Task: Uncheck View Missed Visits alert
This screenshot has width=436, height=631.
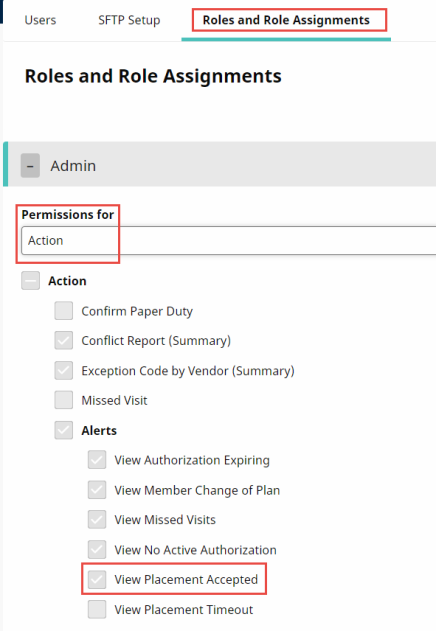Action: 97,520
